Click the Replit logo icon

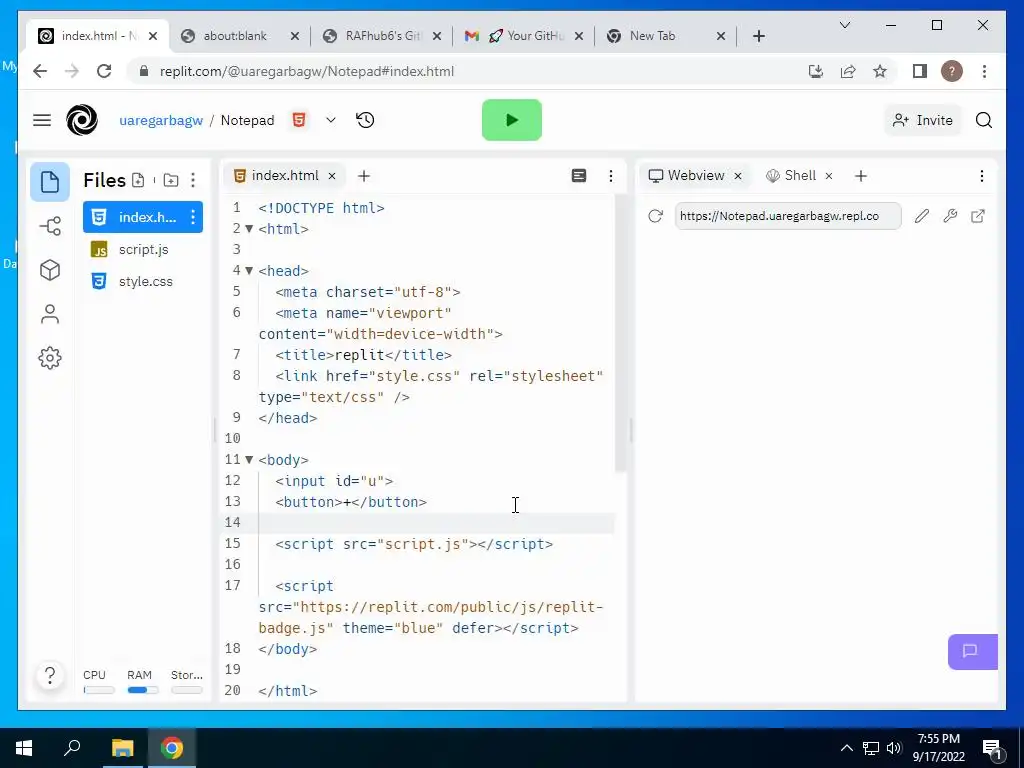pos(82,120)
